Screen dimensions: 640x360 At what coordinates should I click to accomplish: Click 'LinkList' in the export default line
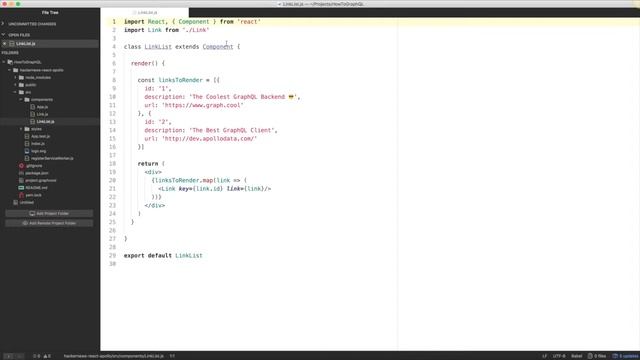click(x=189, y=256)
